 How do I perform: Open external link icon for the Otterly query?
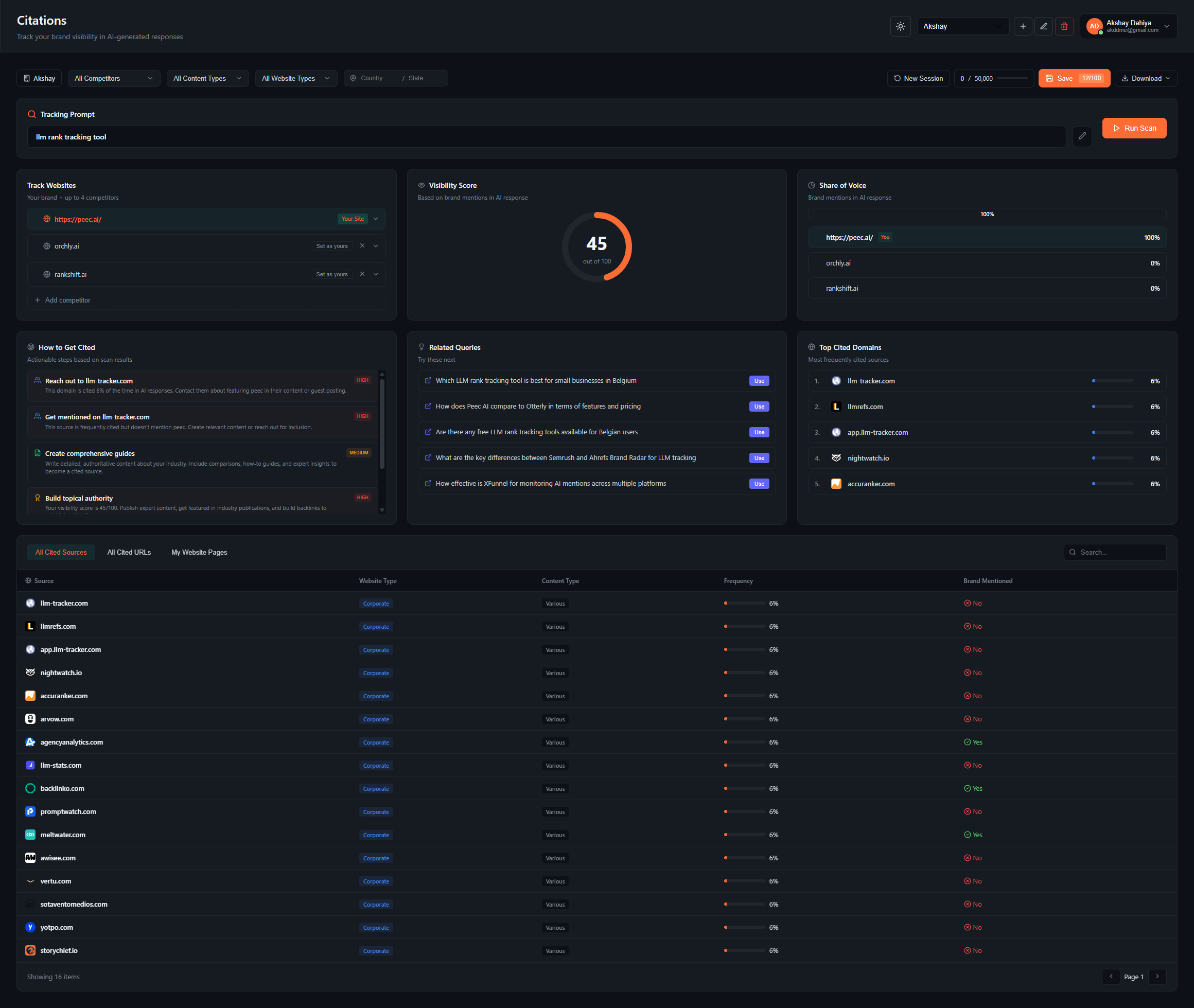428,406
